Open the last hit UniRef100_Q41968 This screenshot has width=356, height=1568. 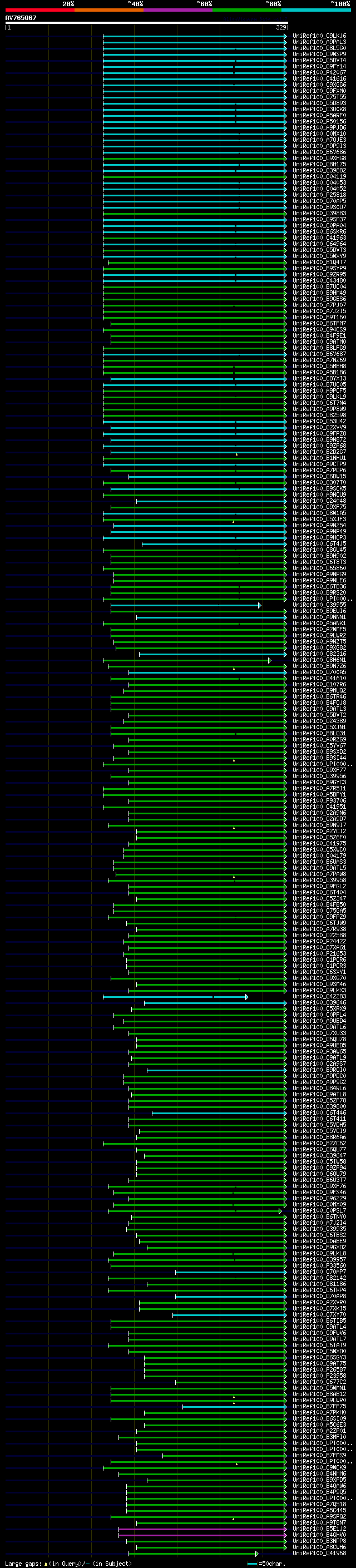[319, 1554]
